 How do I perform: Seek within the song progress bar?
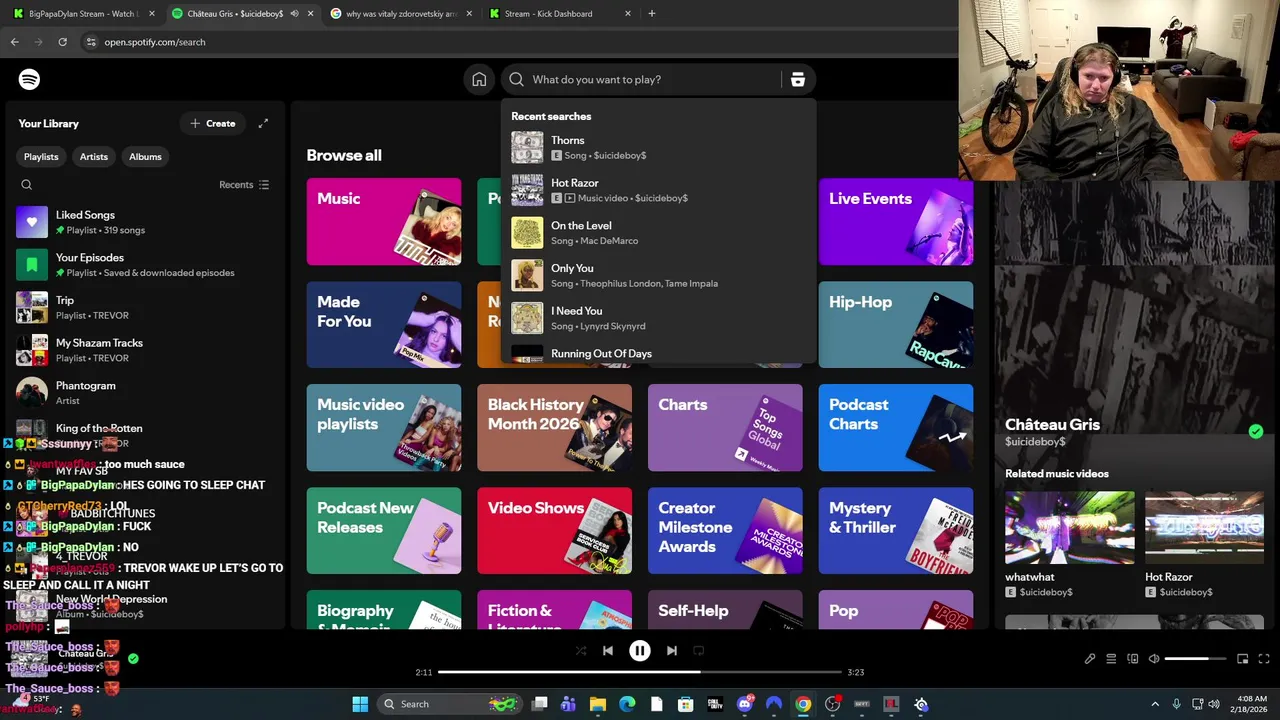tap(640, 672)
